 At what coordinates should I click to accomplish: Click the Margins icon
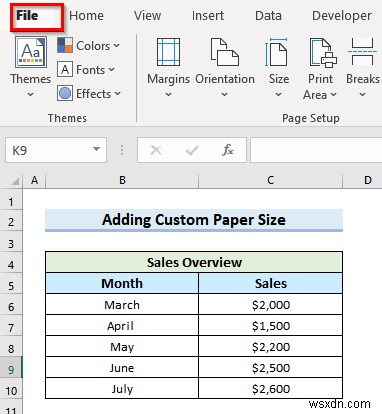click(x=168, y=52)
